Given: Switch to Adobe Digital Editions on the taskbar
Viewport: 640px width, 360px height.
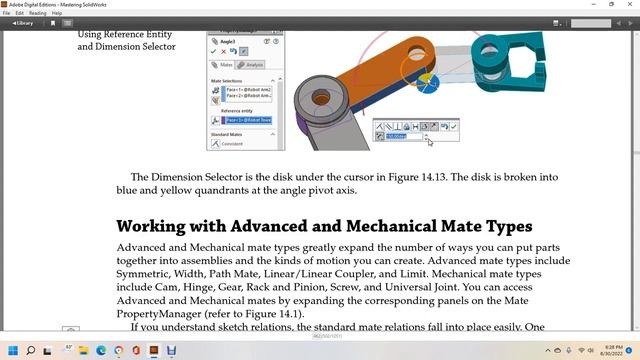Looking at the screenshot, I should 154,350.
